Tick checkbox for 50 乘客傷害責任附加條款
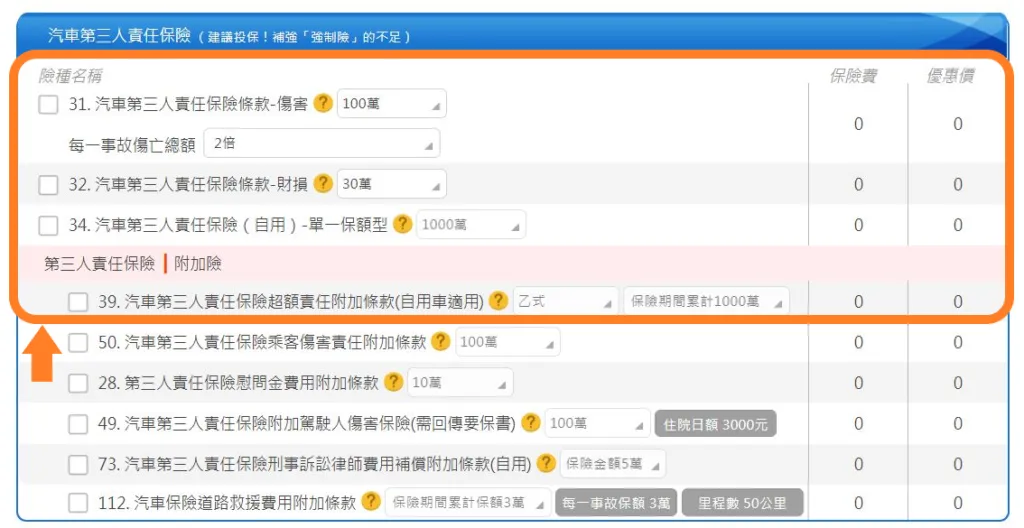The height and width of the screenshot is (528, 1024). (x=78, y=342)
